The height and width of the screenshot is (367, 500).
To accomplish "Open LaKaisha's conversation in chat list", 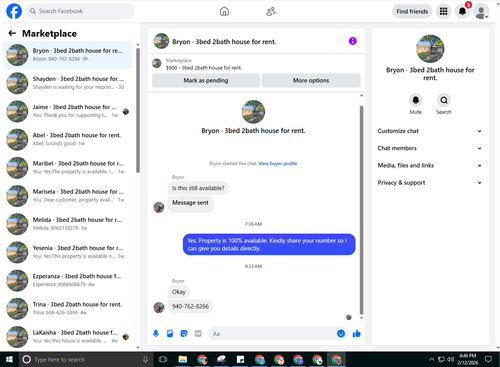I will pos(68,337).
